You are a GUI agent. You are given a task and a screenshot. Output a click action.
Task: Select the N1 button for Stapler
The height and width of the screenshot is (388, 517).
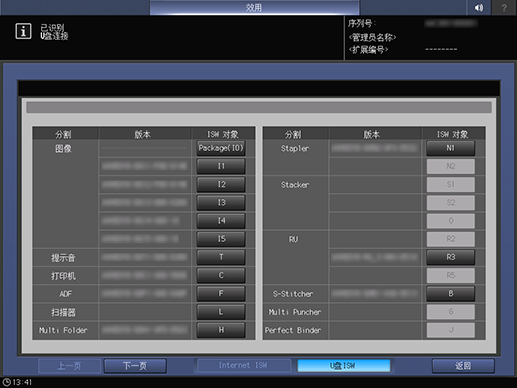coord(451,148)
